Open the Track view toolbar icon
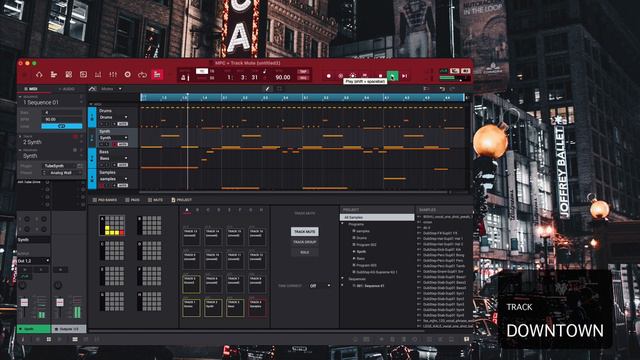 54,75
